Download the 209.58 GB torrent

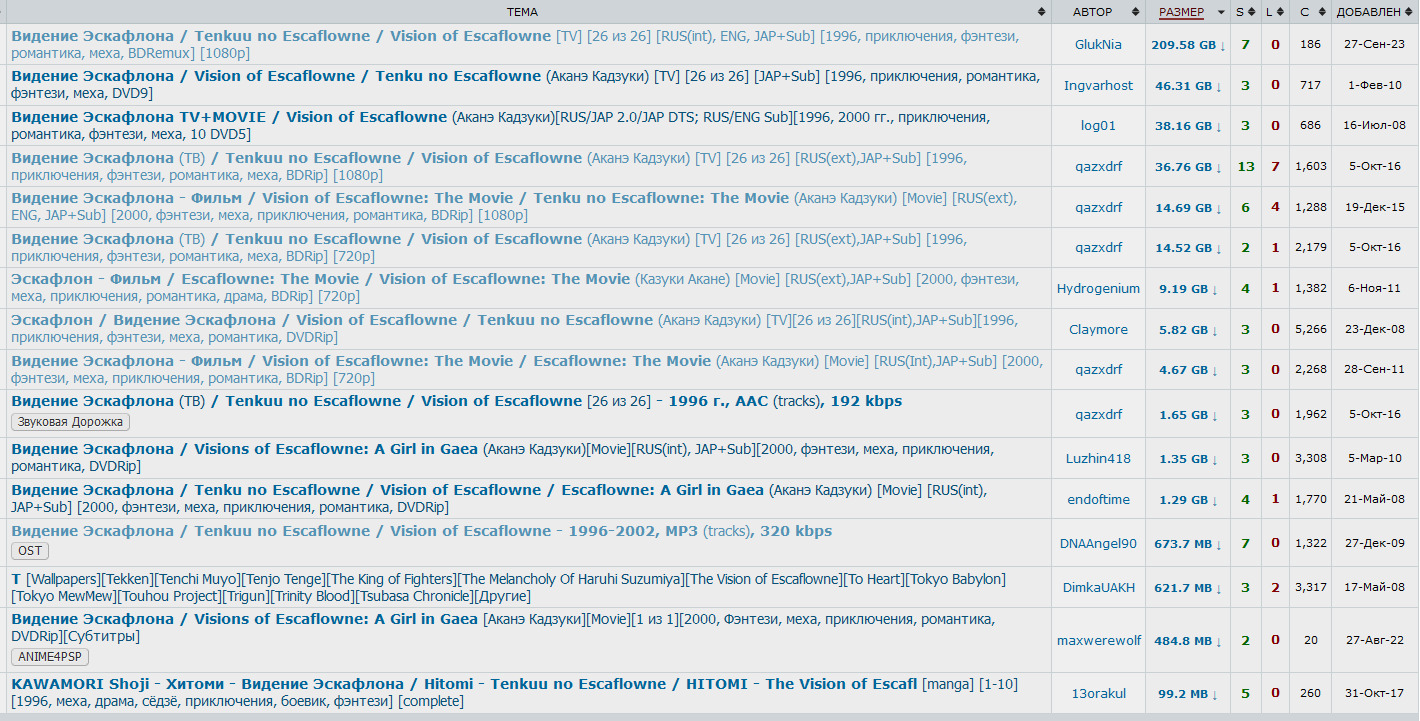[x=1188, y=45]
